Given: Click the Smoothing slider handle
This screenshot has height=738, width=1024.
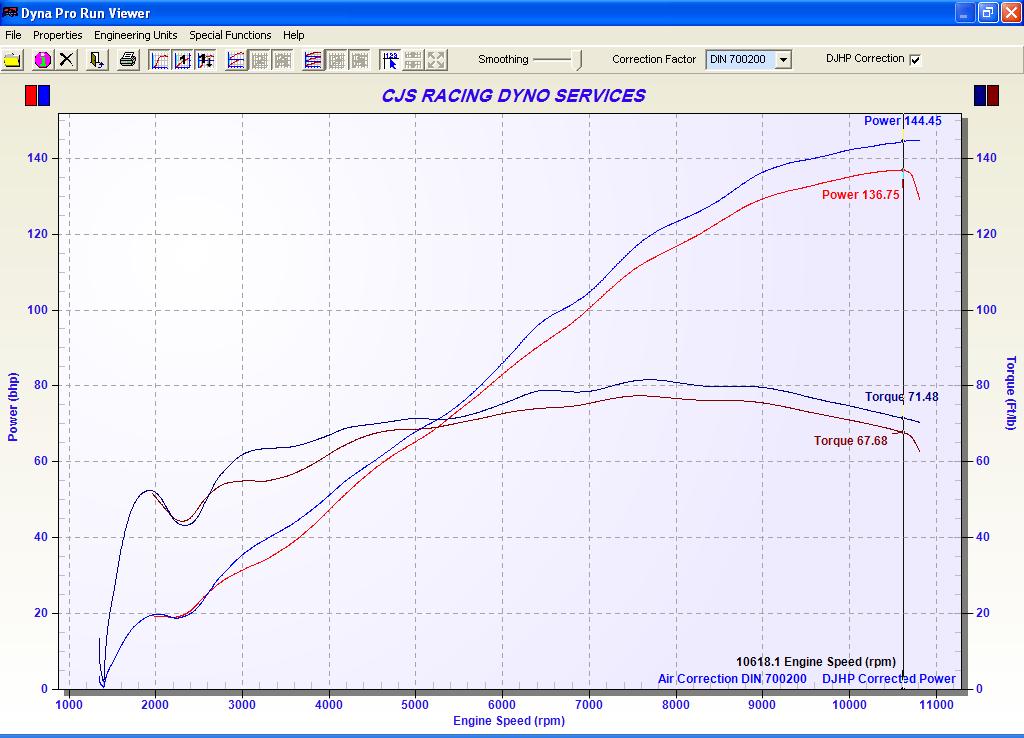Looking at the screenshot, I should 578,60.
